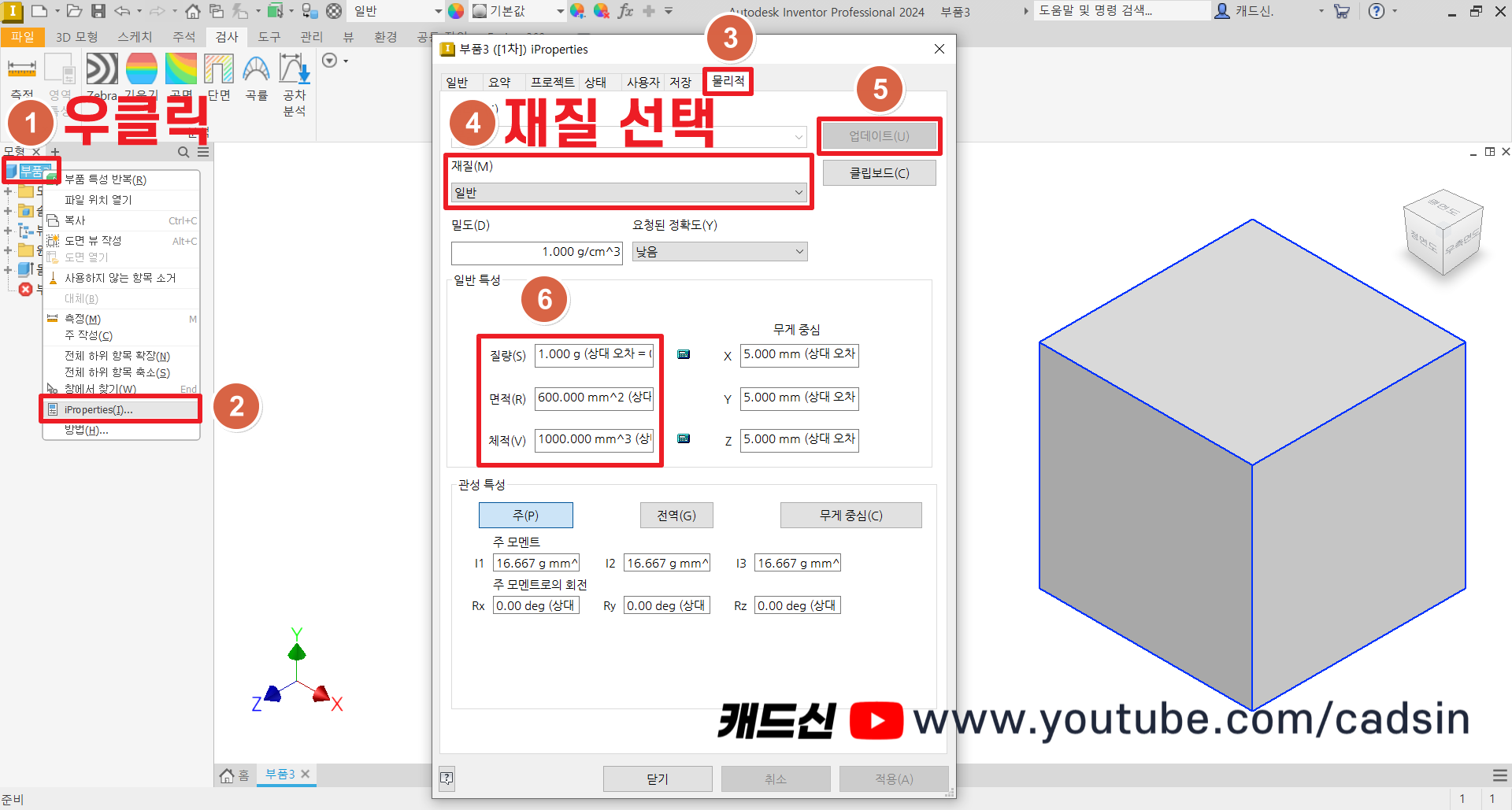
Task: Click the checkered sphere appearance icon
Action: click(x=335, y=11)
